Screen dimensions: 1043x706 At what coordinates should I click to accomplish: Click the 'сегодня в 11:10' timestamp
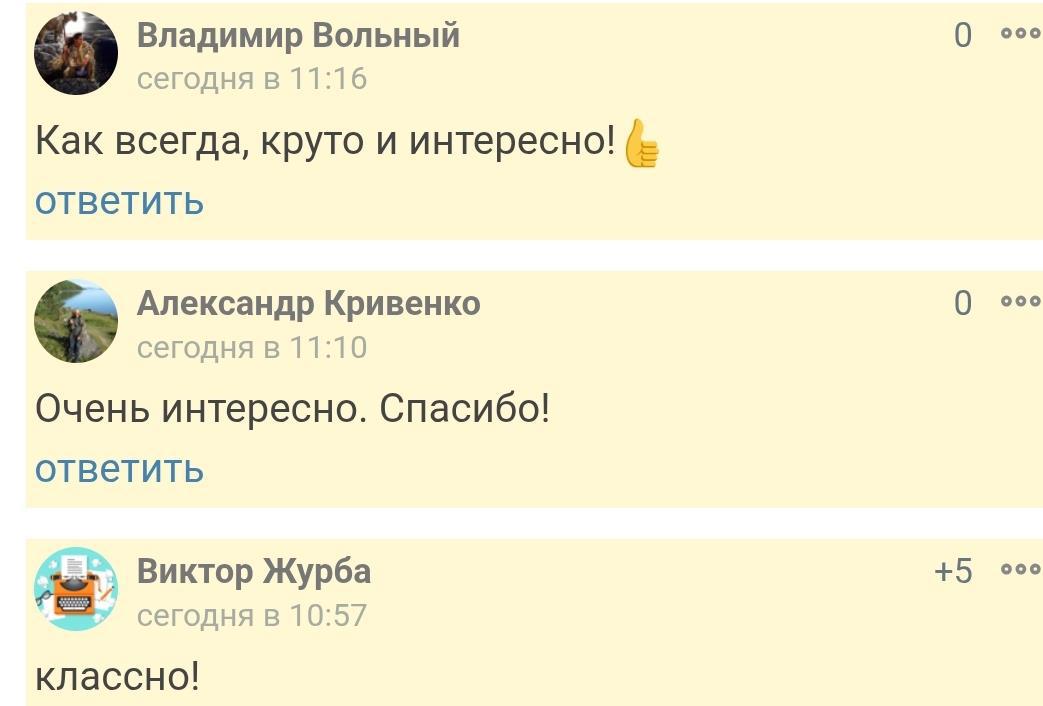tap(251, 347)
